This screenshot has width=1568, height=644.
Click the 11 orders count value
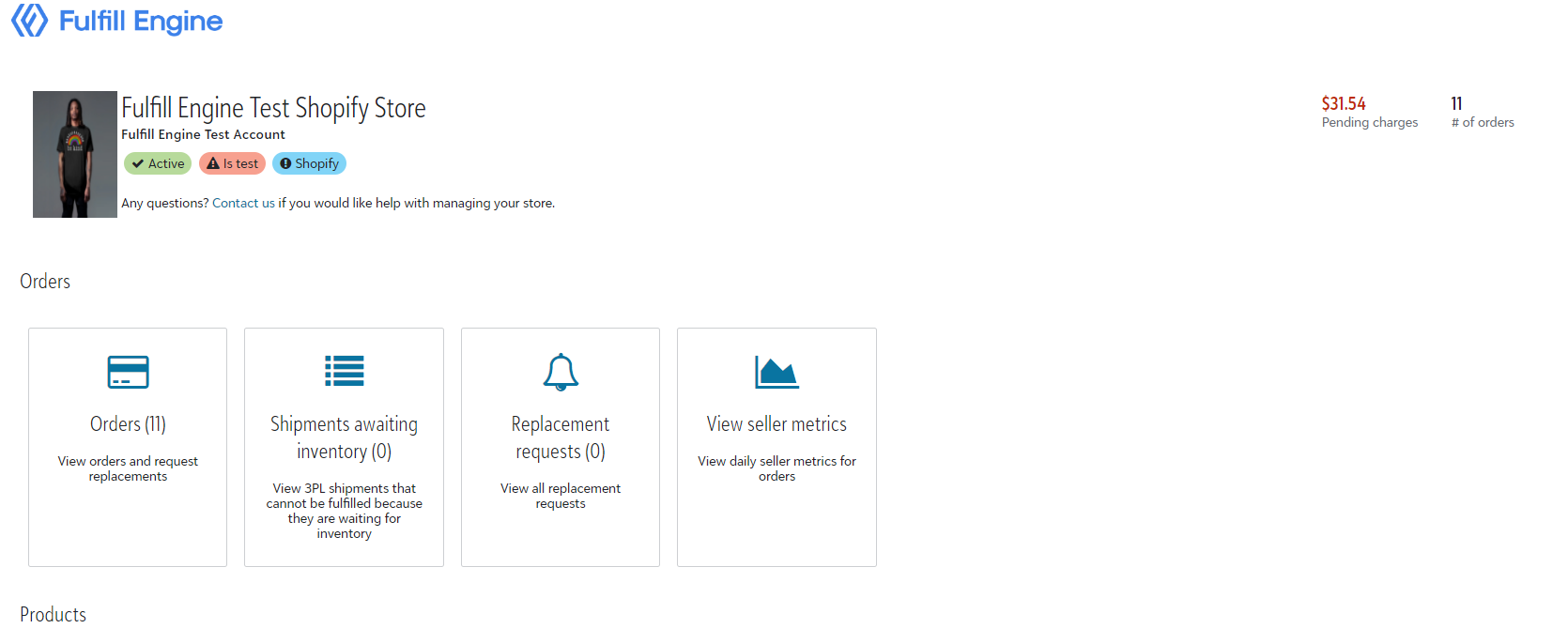pos(1456,103)
